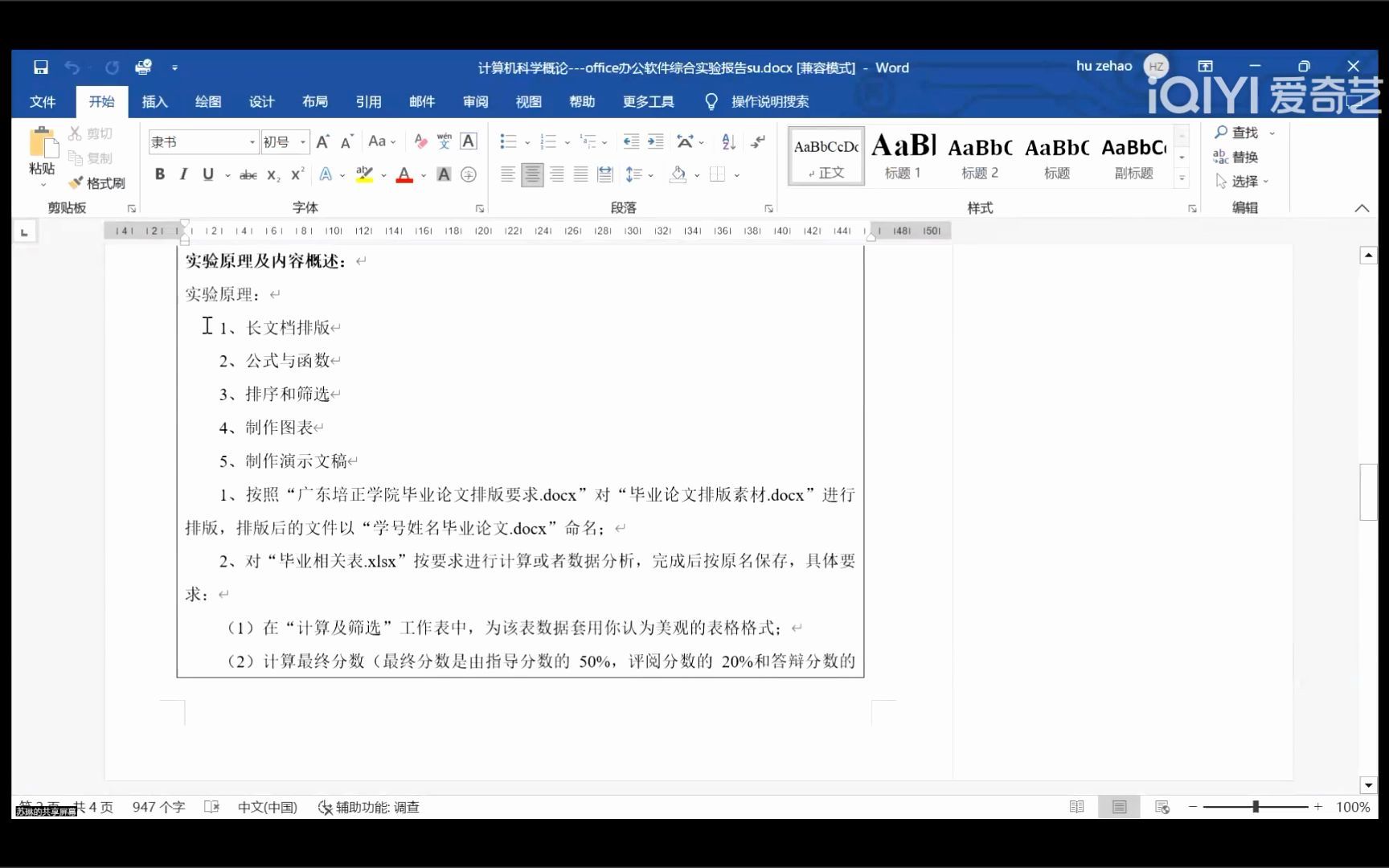Open the Paste clipboard icon
1389x868 pixels.
[42, 143]
